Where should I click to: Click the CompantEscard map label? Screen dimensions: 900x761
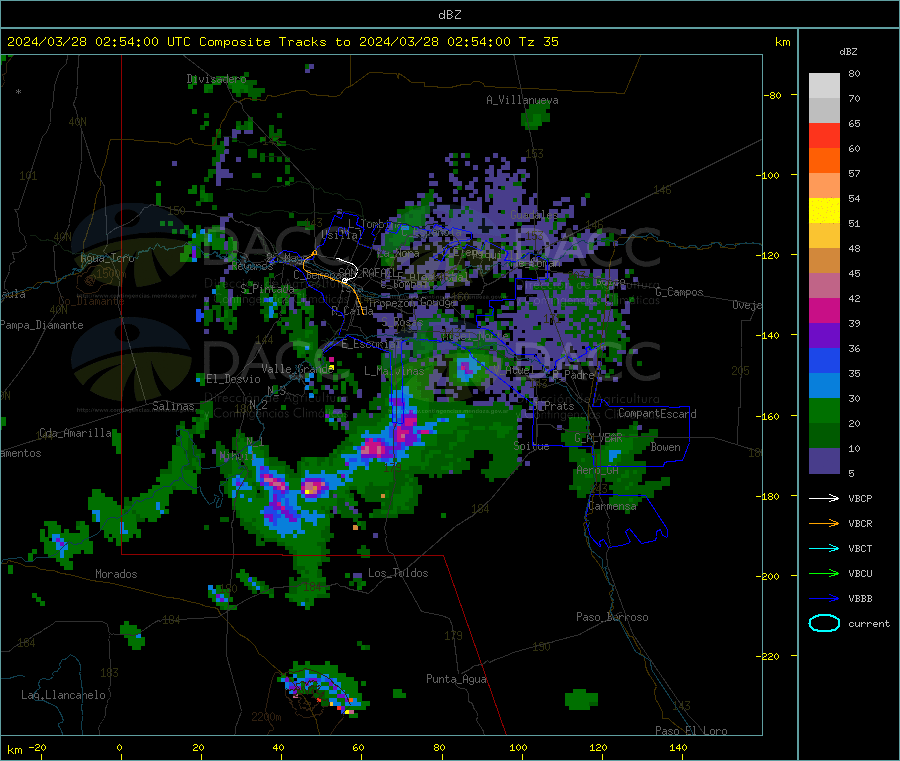pyautogui.click(x=657, y=414)
